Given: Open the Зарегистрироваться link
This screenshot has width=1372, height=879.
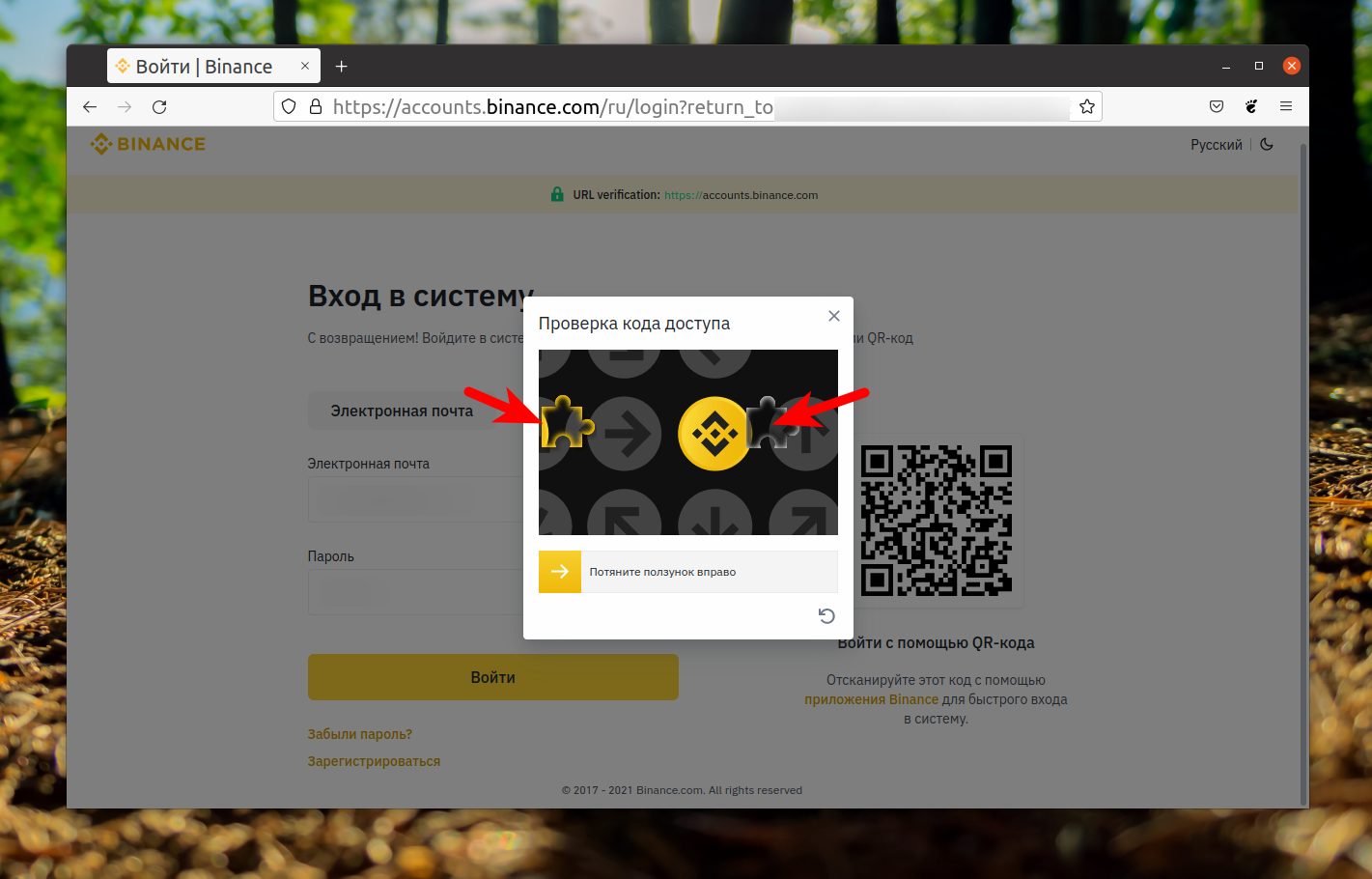Looking at the screenshot, I should click(x=374, y=761).
